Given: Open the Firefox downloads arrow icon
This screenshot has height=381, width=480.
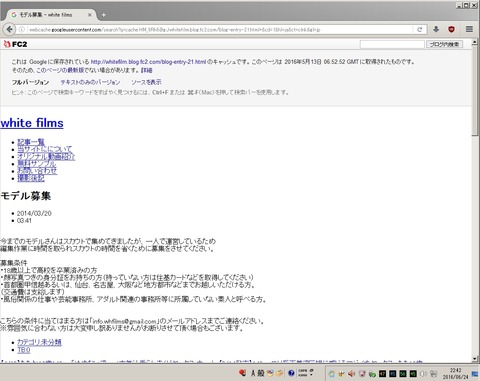Looking at the screenshot, I should coord(436,29).
